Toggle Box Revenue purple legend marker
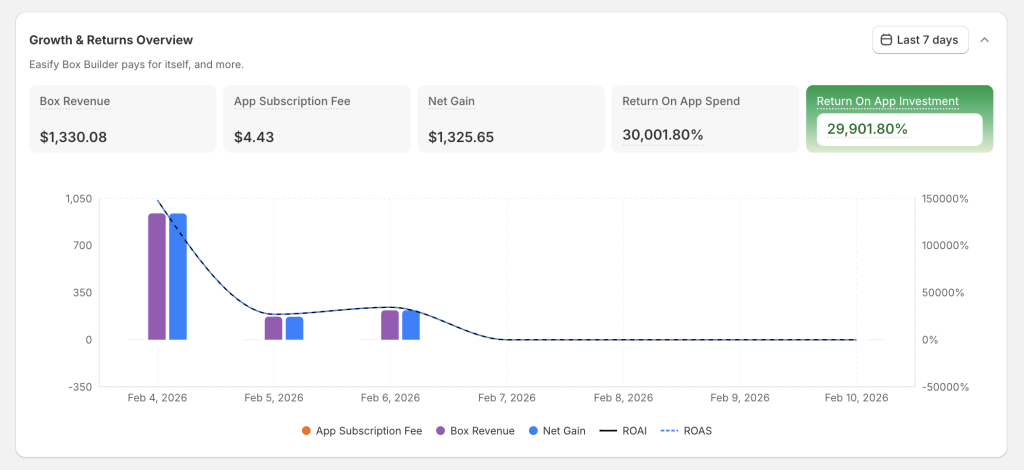Image resolution: width=1024 pixels, height=470 pixels. [440, 431]
